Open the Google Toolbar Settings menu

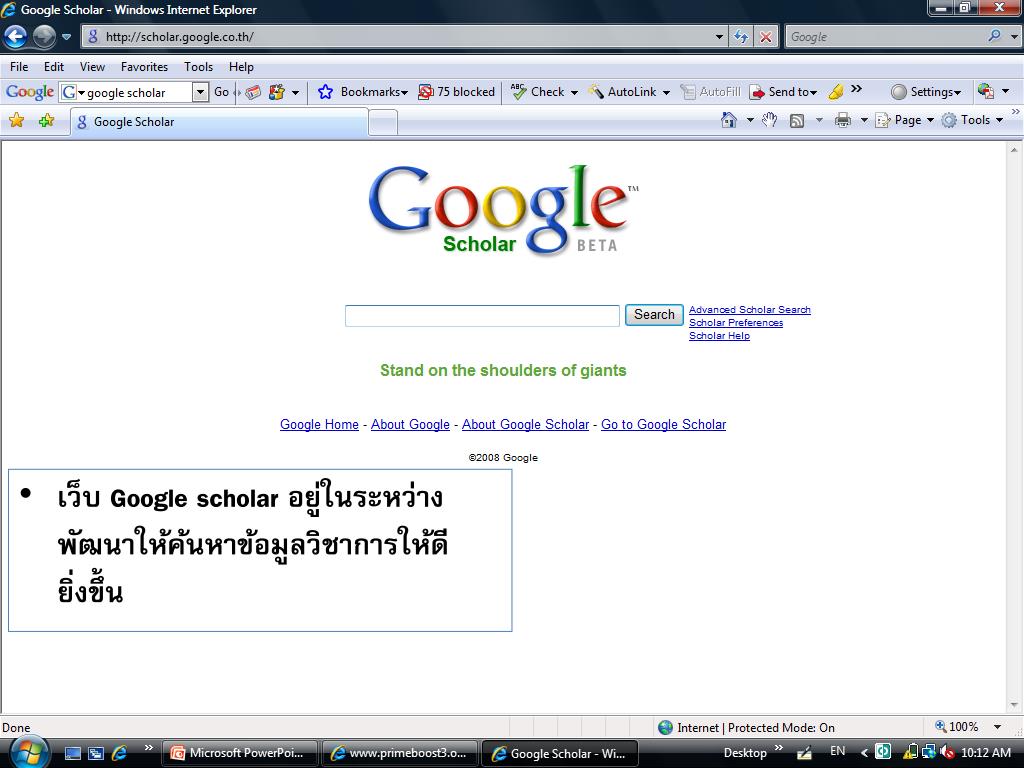tap(926, 92)
